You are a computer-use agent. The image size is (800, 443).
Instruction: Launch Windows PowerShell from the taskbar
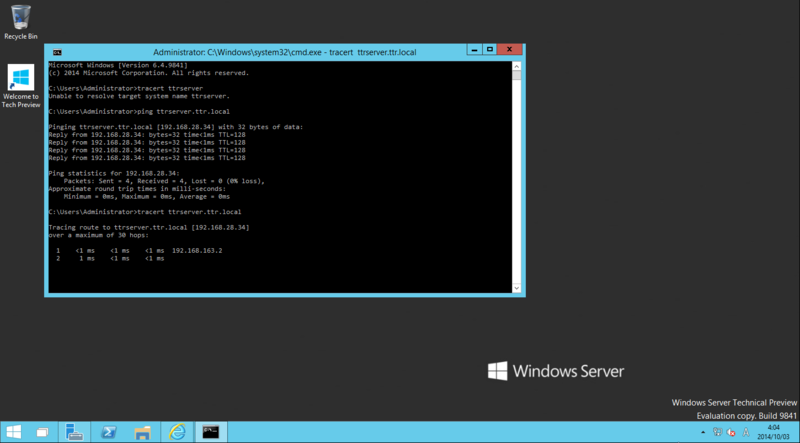point(108,432)
